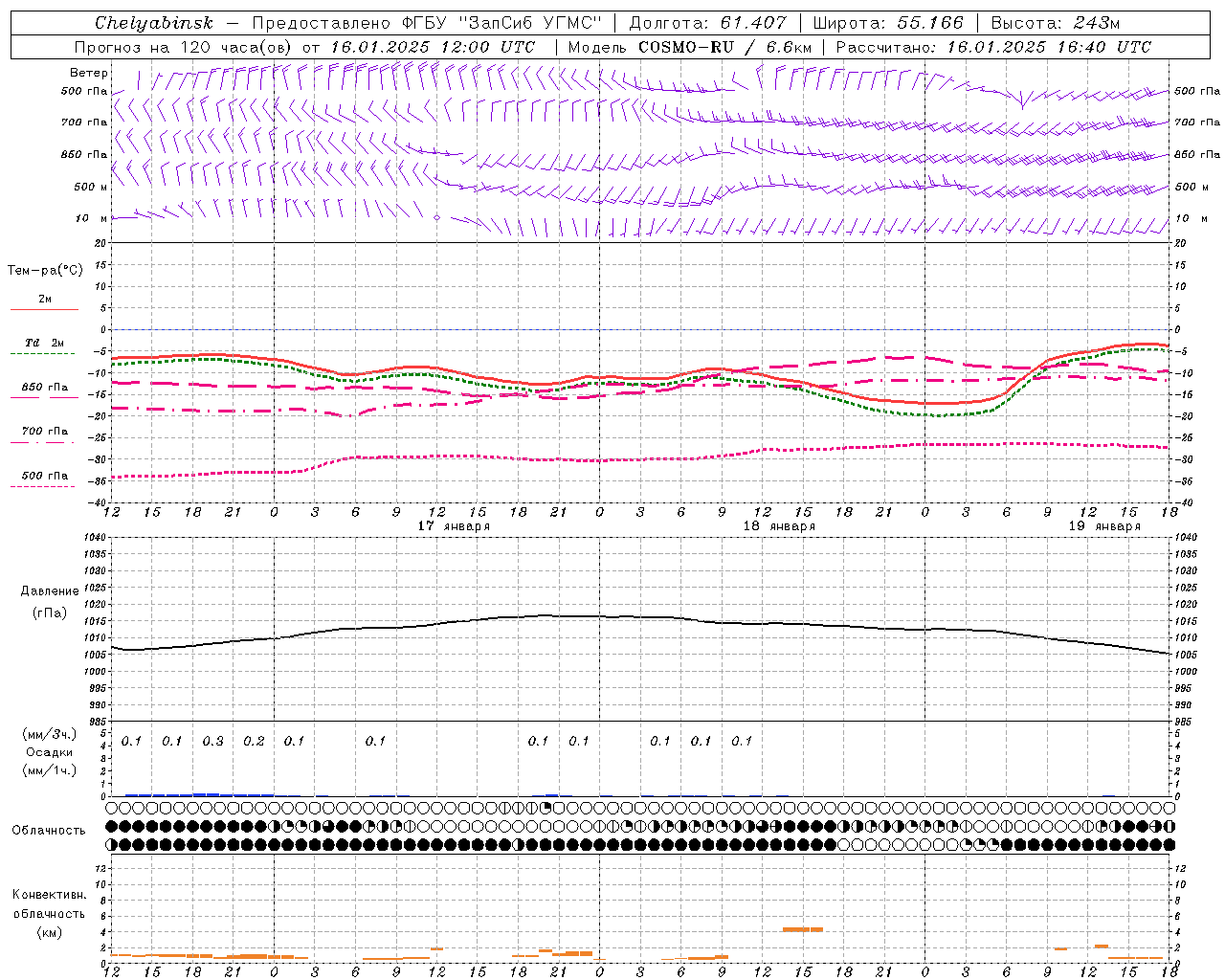Click the 'Ветер' wind panel label
1225x980 pixels.
point(89,73)
